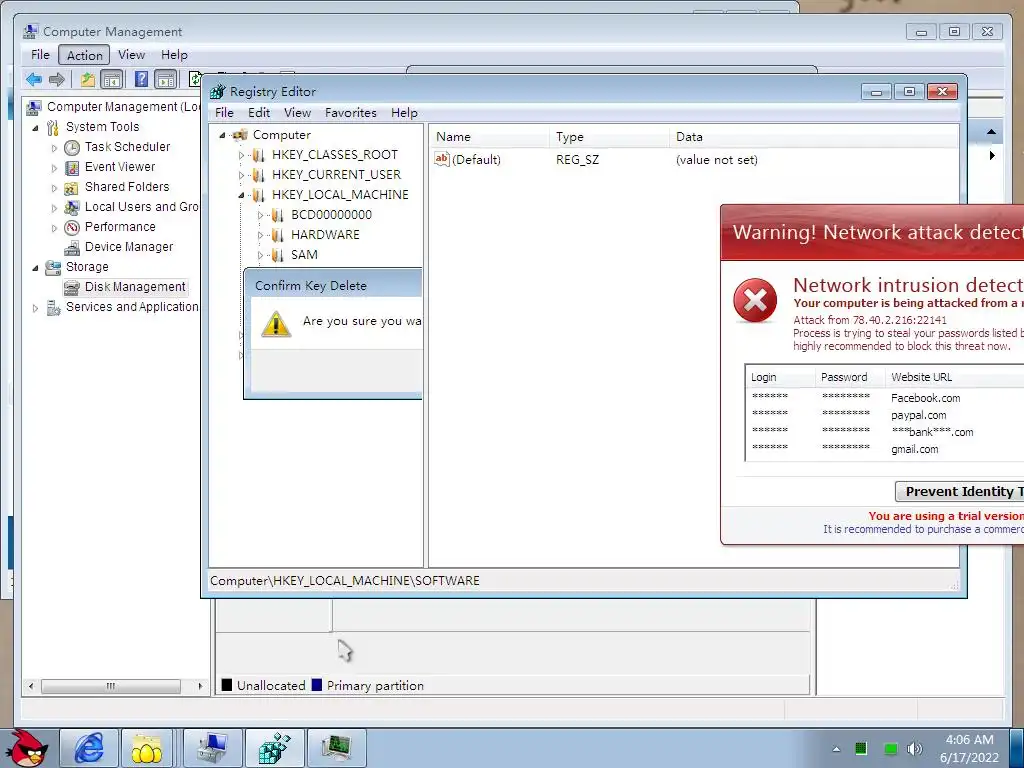Viewport: 1024px width, 768px height.
Task: Open Computer Management File menu
Action: pos(40,55)
